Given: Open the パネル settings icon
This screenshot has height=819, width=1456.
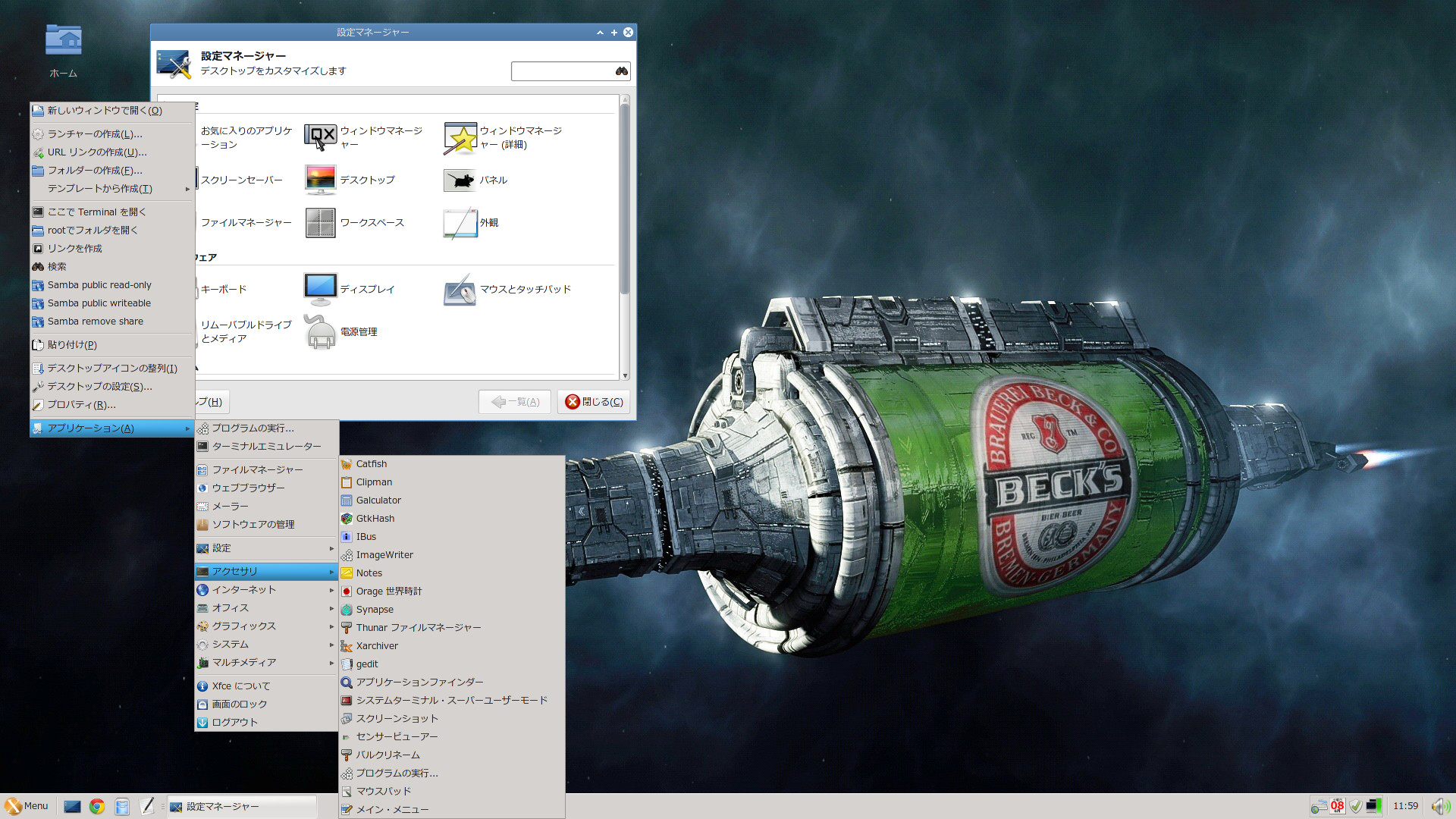Looking at the screenshot, I should 460,180.
